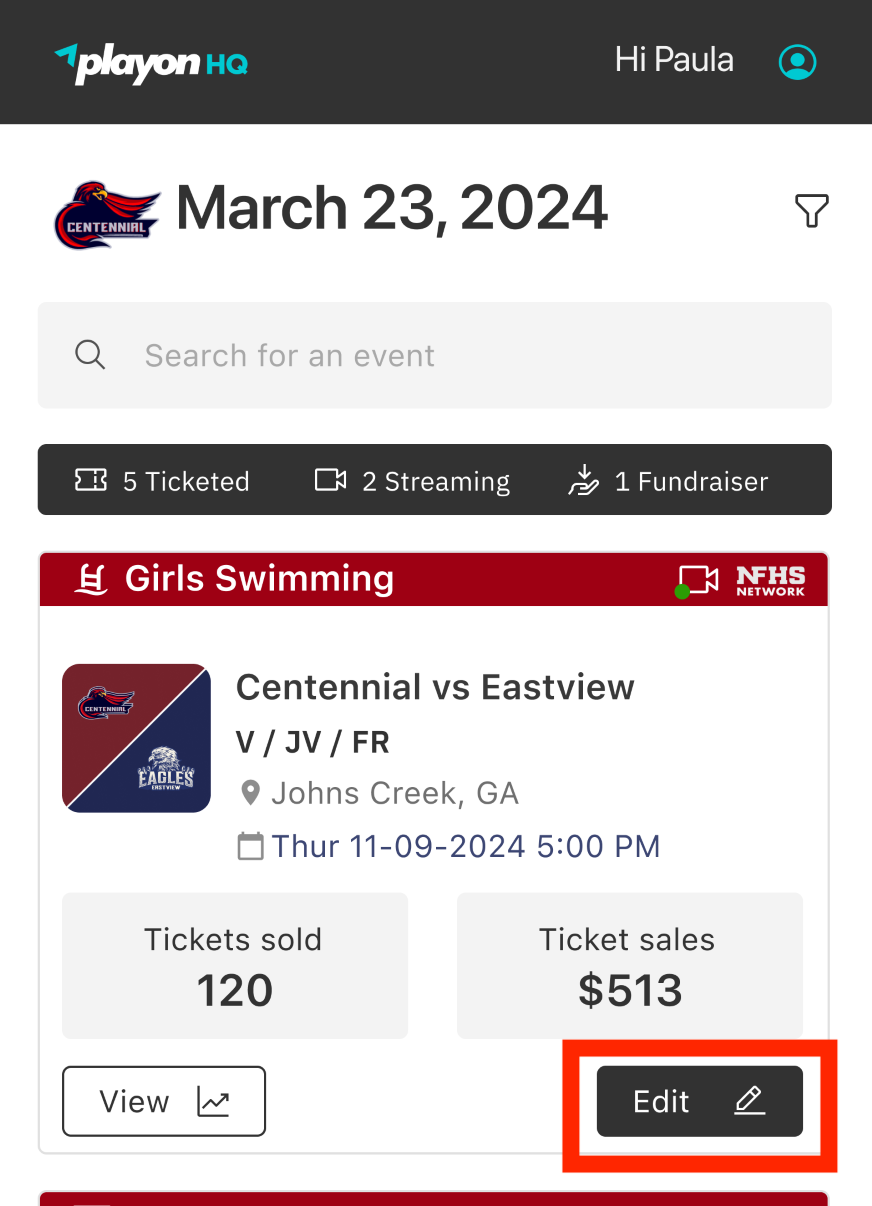Click the Centennial school logo beside date
The width and height of the screenshot is (872, 1206).
pyautogui.click(x=106, y=213)
